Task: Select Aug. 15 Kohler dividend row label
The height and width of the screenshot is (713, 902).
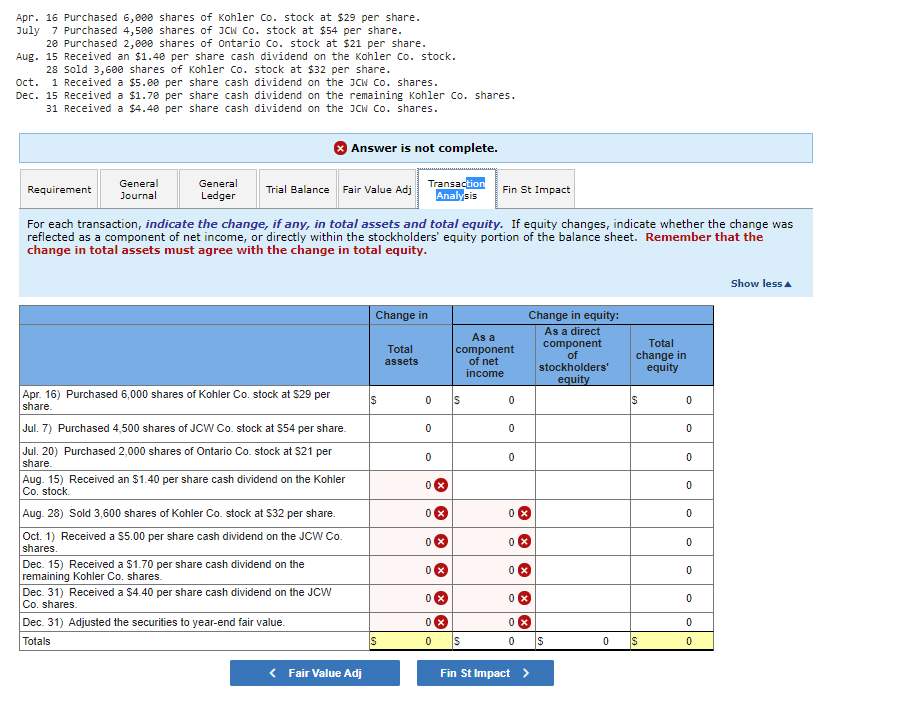Action: [194, 485]
